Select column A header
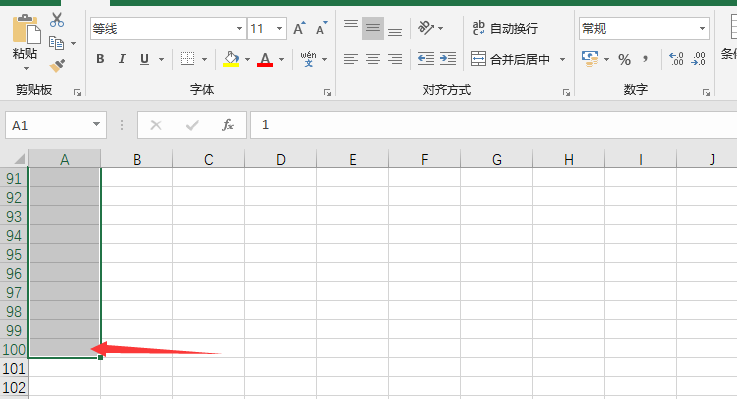The width and height of the screenshot is (737, 399). pyautogui.click(x=64, y=159)
